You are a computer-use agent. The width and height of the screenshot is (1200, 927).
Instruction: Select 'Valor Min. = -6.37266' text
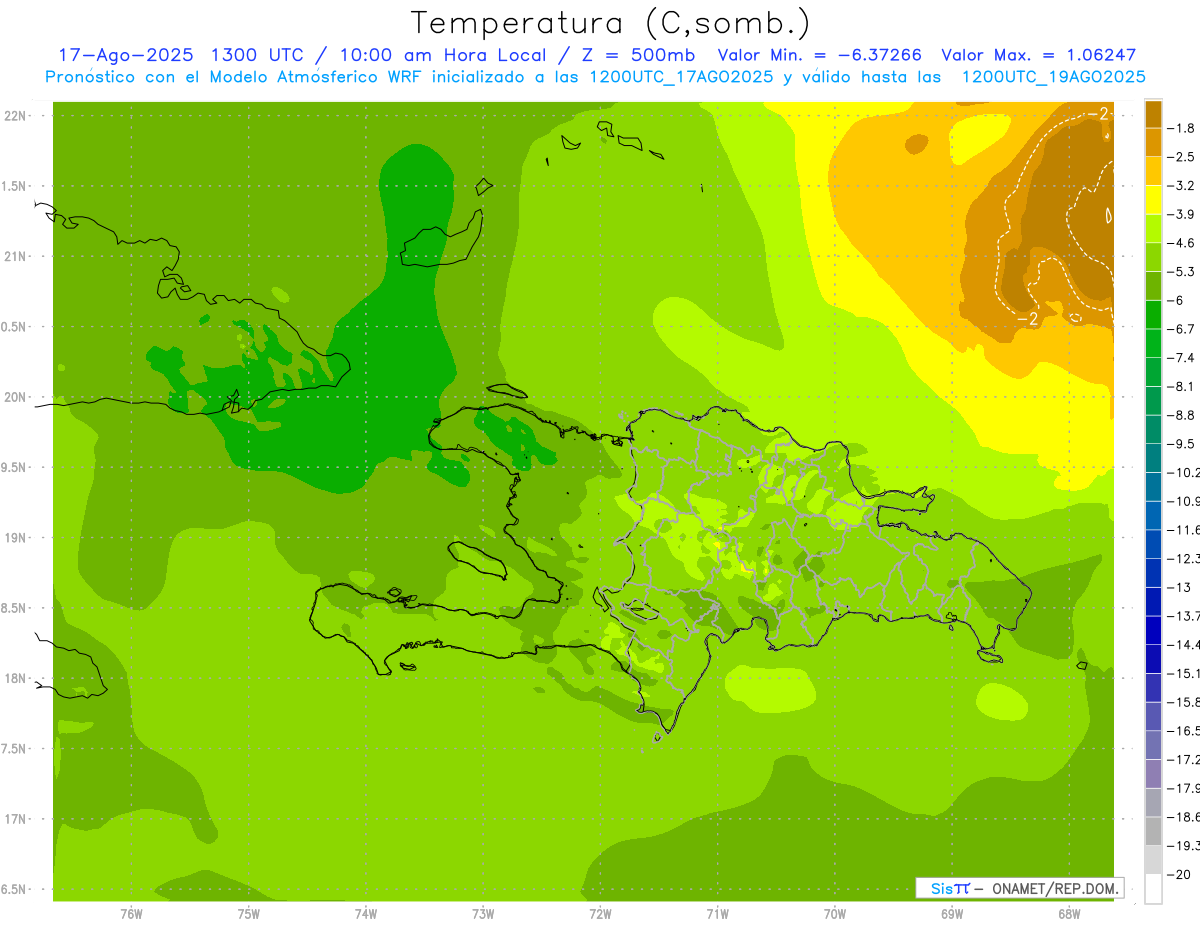(820, 55)
